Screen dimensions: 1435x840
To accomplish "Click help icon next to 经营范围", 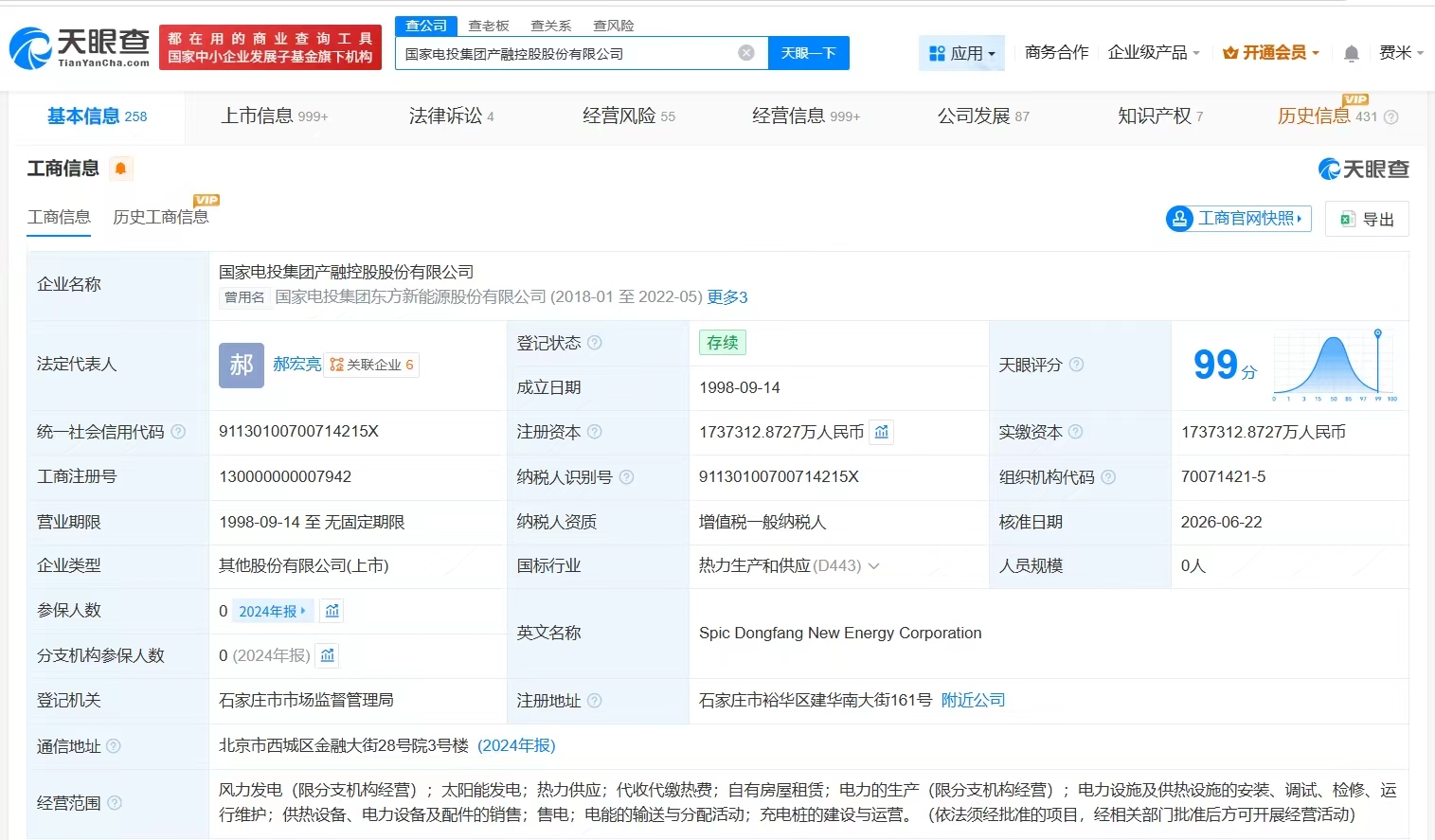I will pyautogui.click(x=115, y=803).
